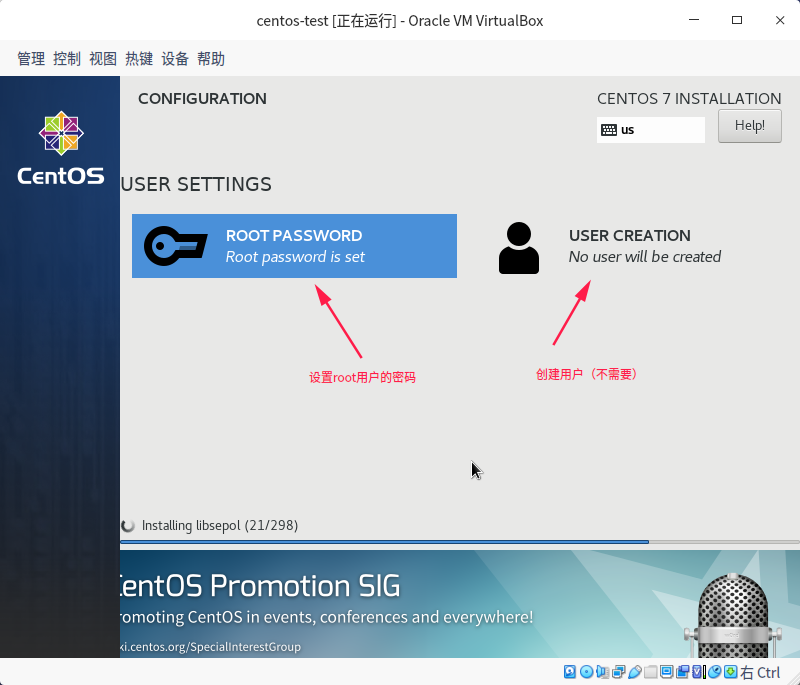Open the 控制 menu
This screenshot has height=685, width=800.
tap(67, 59)
